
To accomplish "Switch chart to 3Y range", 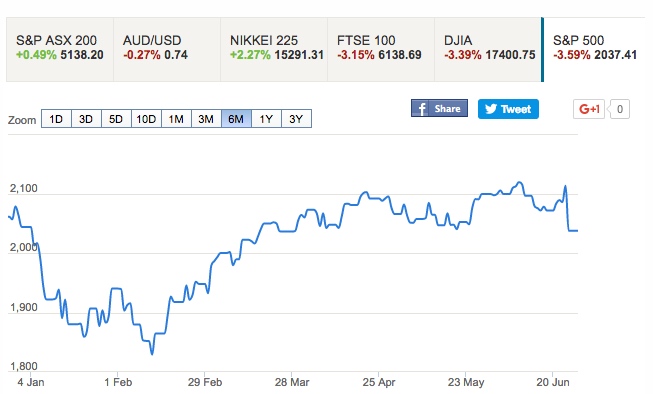I will pos(296,119).
